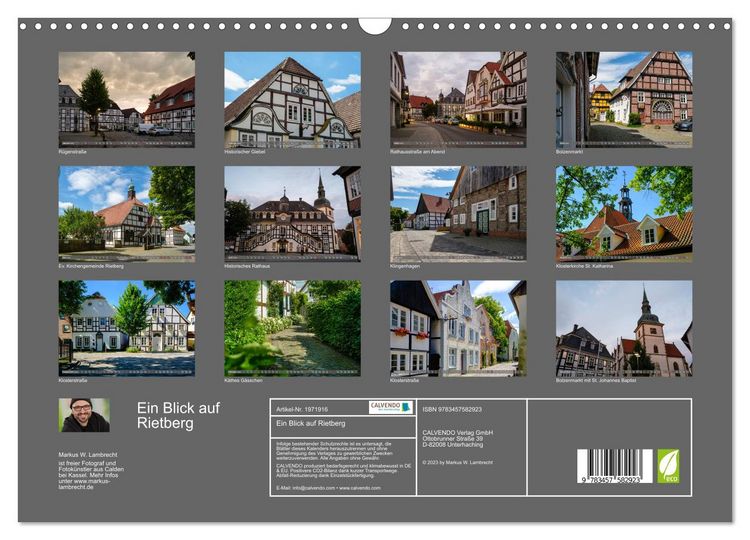Click the photographer portrait of Markus W. Lambrecht
Screen dimensions: 750x540
(x=84, y=415)
